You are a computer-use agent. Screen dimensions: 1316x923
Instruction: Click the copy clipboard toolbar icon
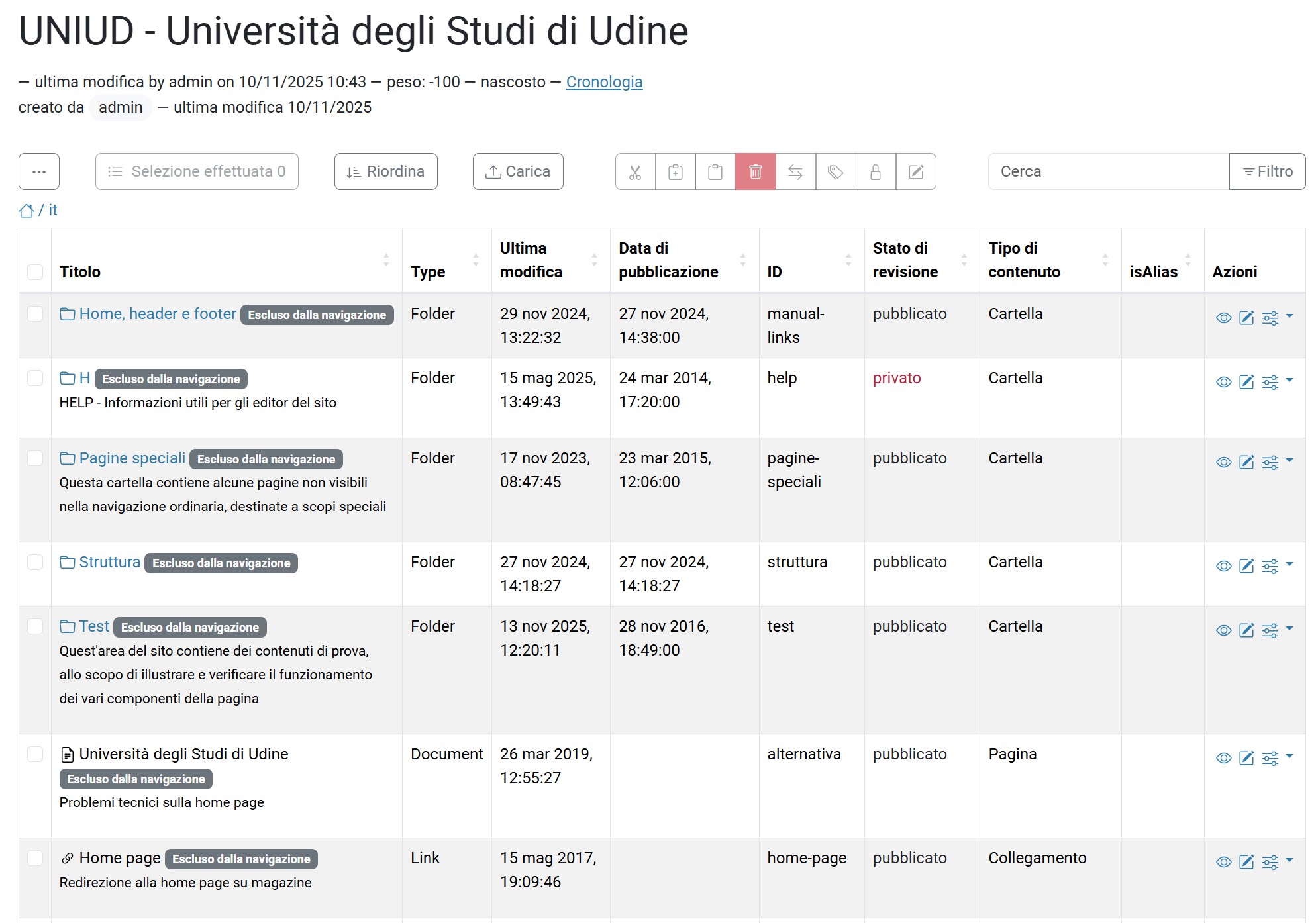coord(676,172)
